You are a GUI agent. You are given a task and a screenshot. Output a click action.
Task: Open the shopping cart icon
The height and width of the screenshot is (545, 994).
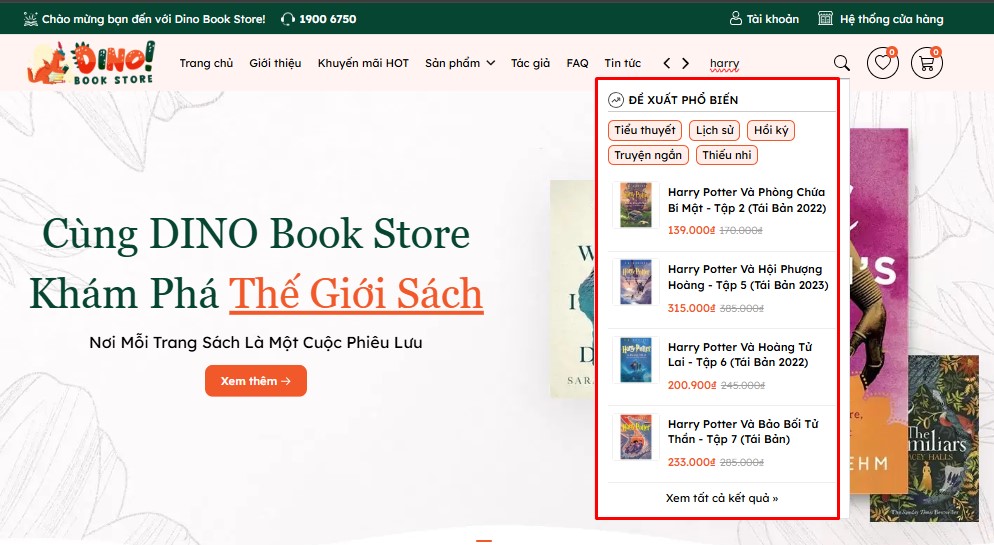[927, 63]
